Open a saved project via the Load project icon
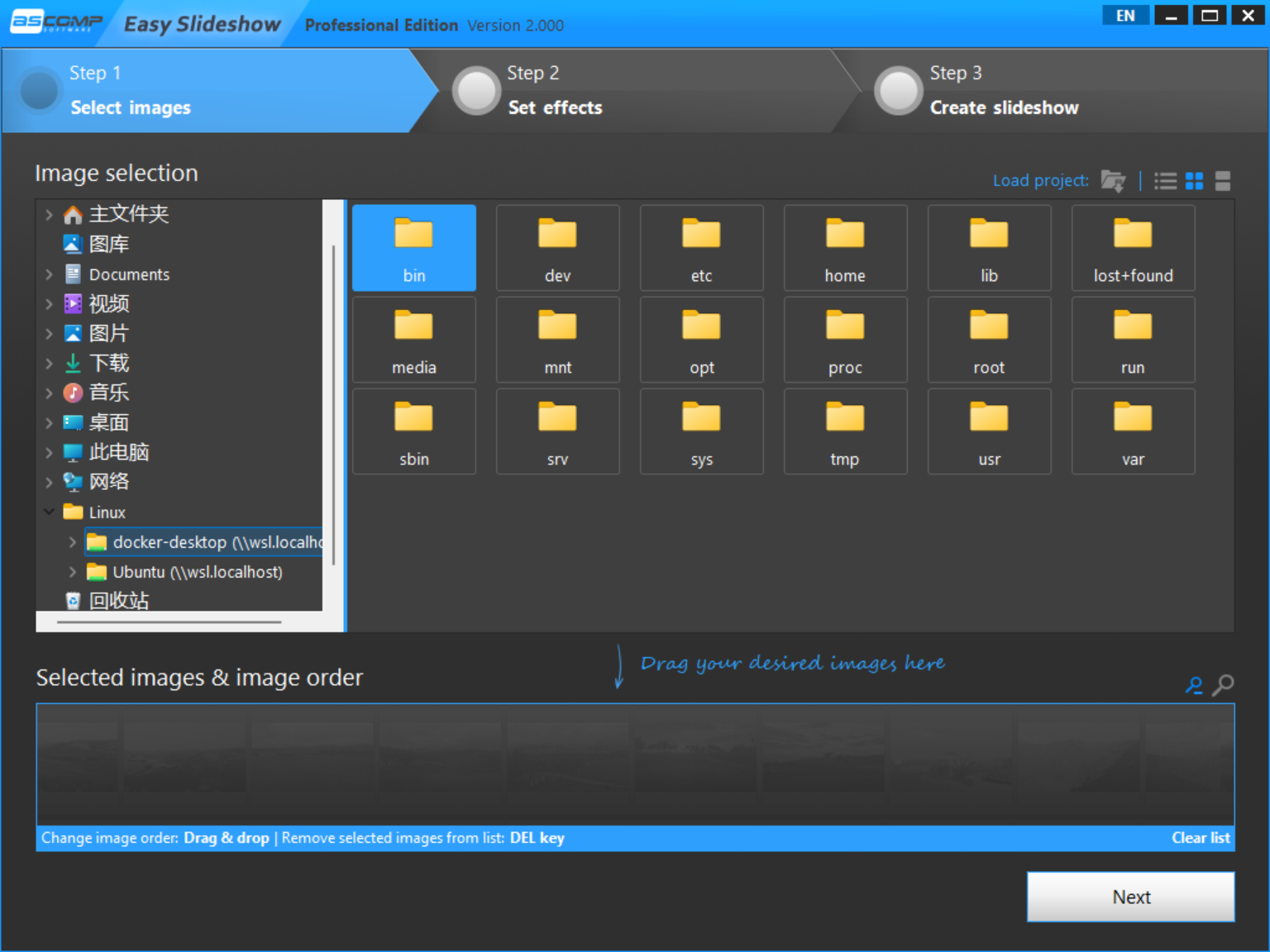This screenshot has width=1270, height=952. [1113, 180]
